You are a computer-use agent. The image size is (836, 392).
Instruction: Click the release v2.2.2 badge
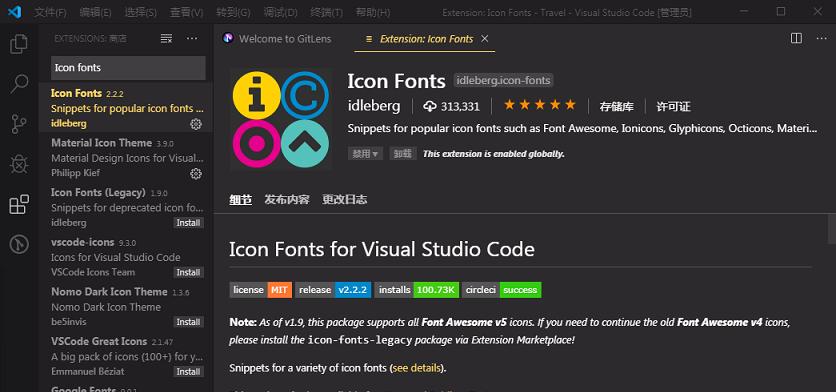tap(333, 290)
